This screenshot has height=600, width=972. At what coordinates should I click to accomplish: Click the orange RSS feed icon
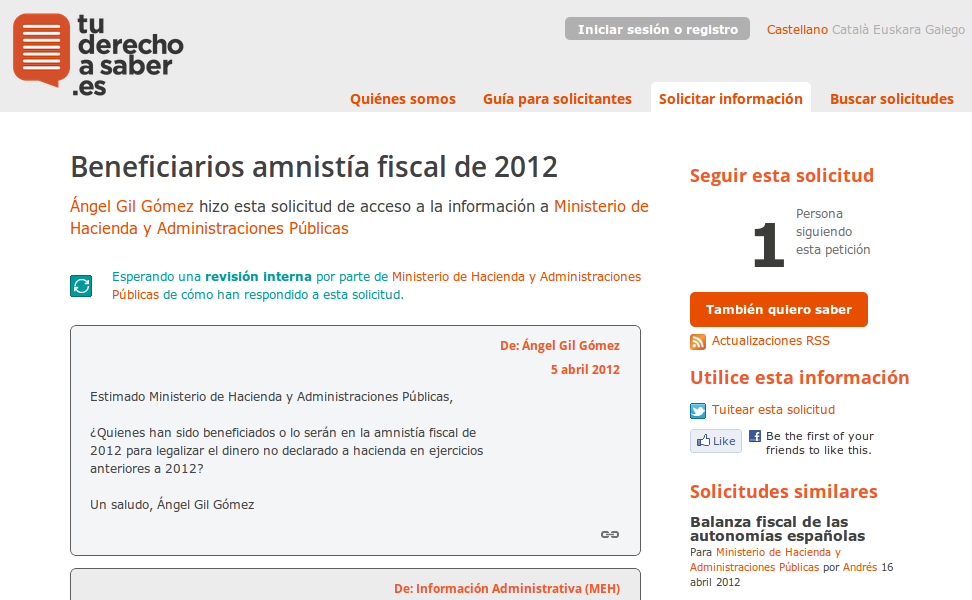[698, 342]
